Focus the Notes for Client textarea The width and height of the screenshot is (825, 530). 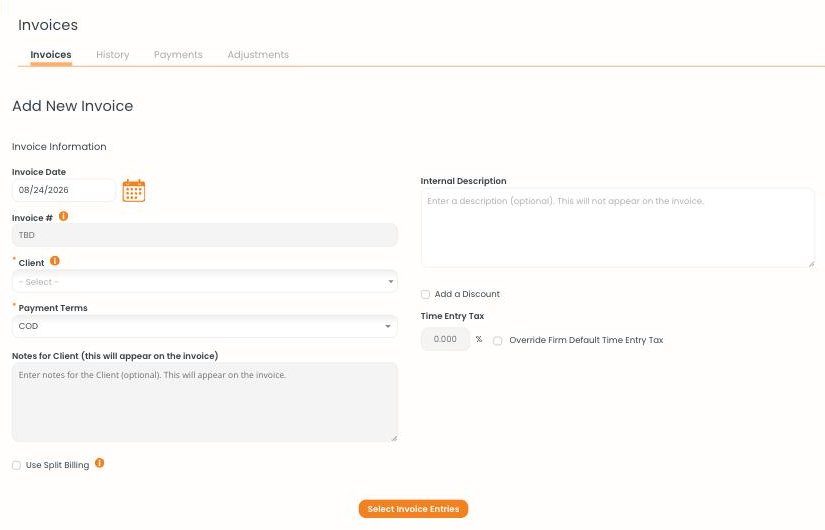tap(205, 402)
